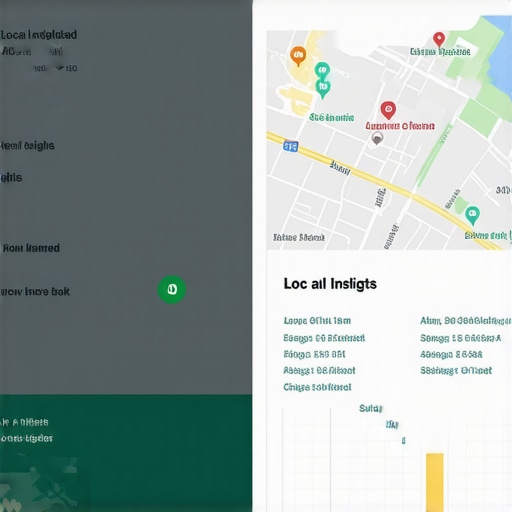512x512 pixels.
Task: Click the upper of the two stacked teal pins
Action: [x=322, y=70]
